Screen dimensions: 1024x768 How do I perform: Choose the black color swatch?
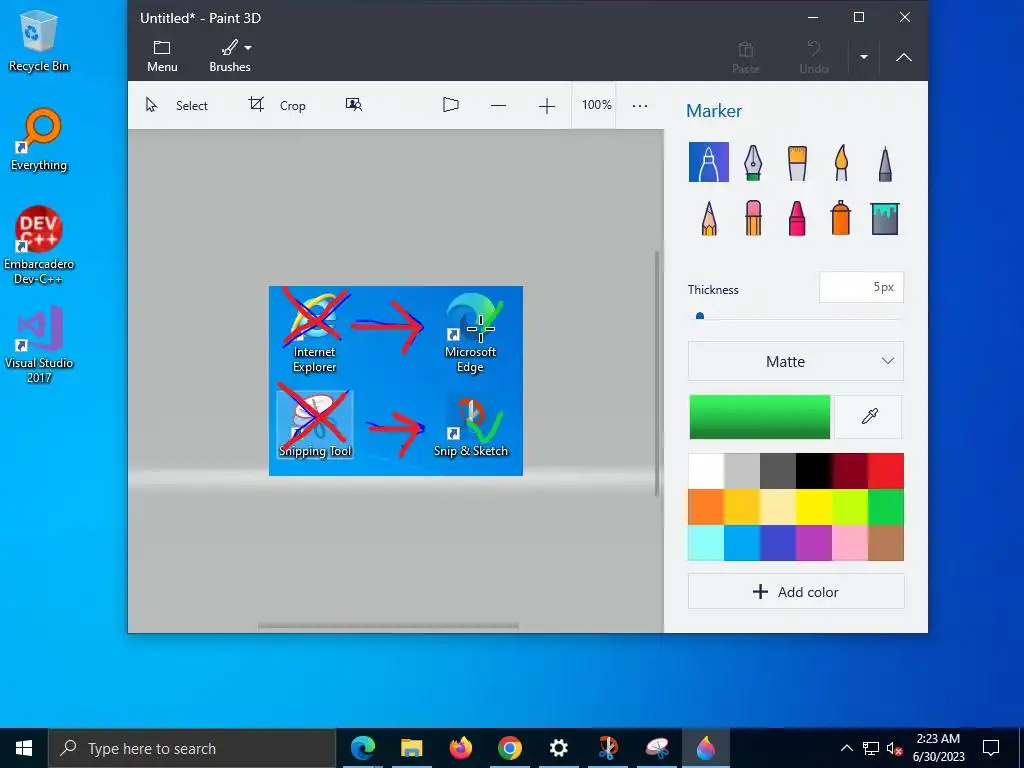click(814, 471)
